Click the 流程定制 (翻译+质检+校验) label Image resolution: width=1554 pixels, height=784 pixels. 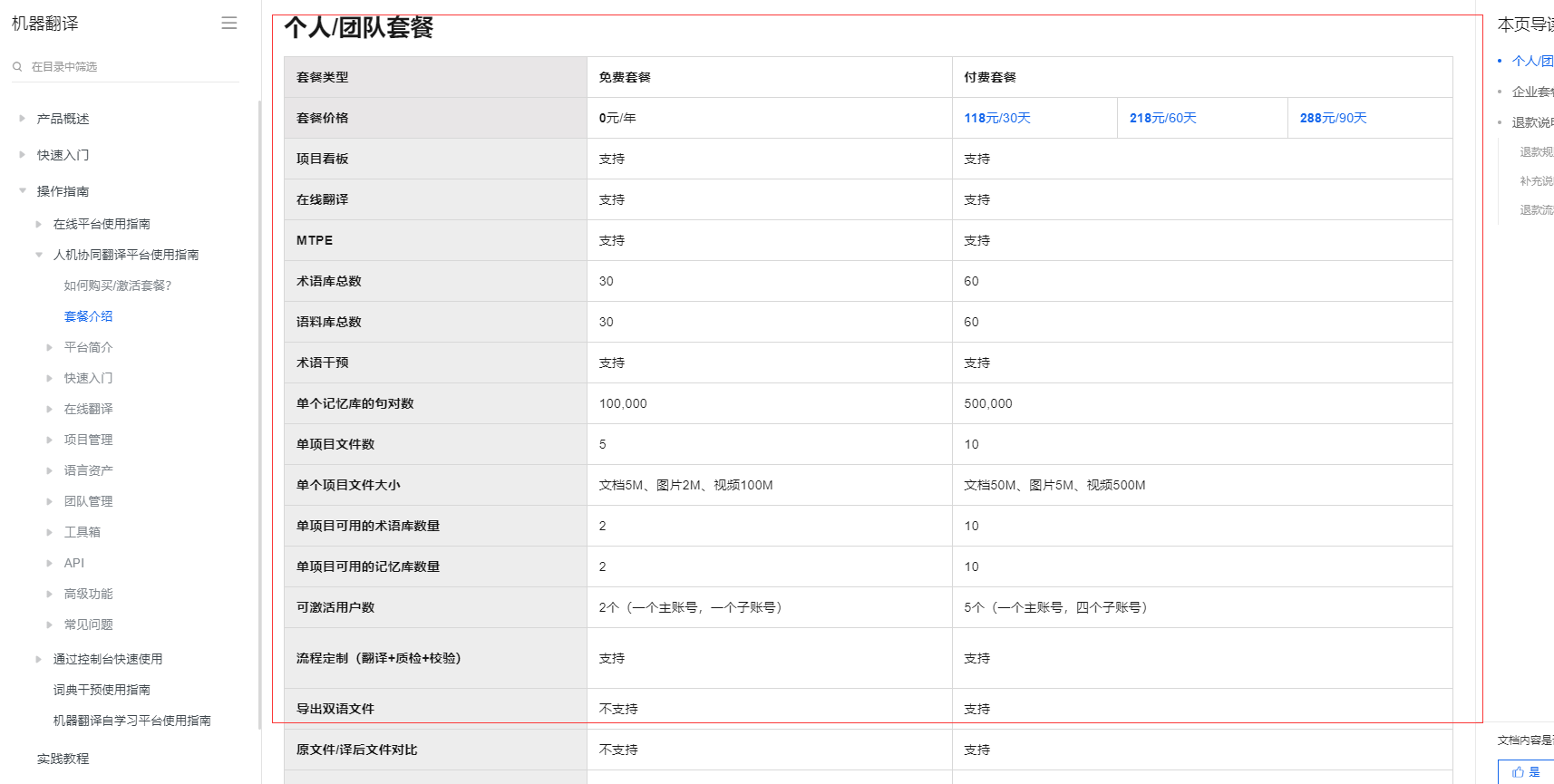379,658
